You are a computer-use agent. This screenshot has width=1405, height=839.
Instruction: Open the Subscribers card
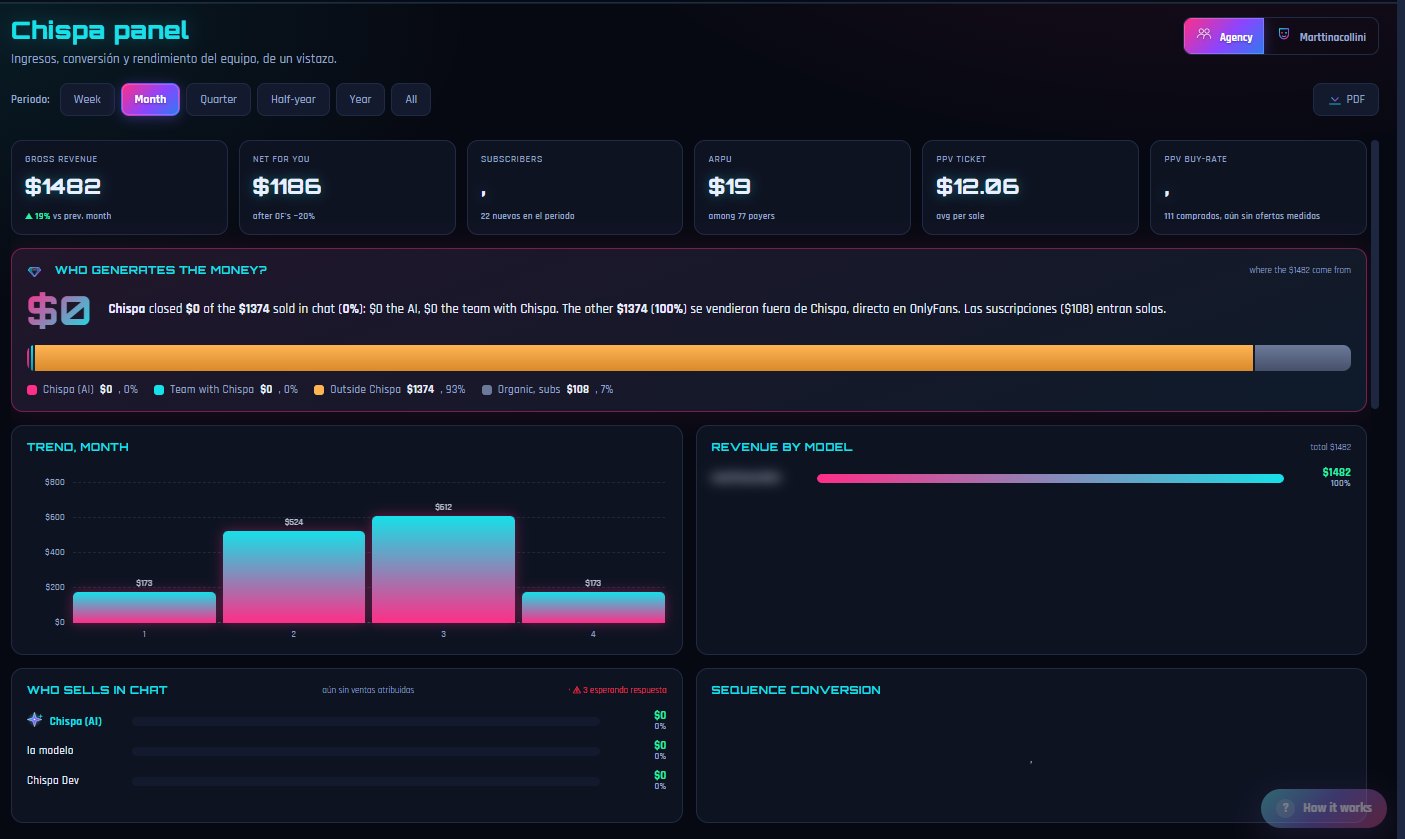(x=575, y=188)
